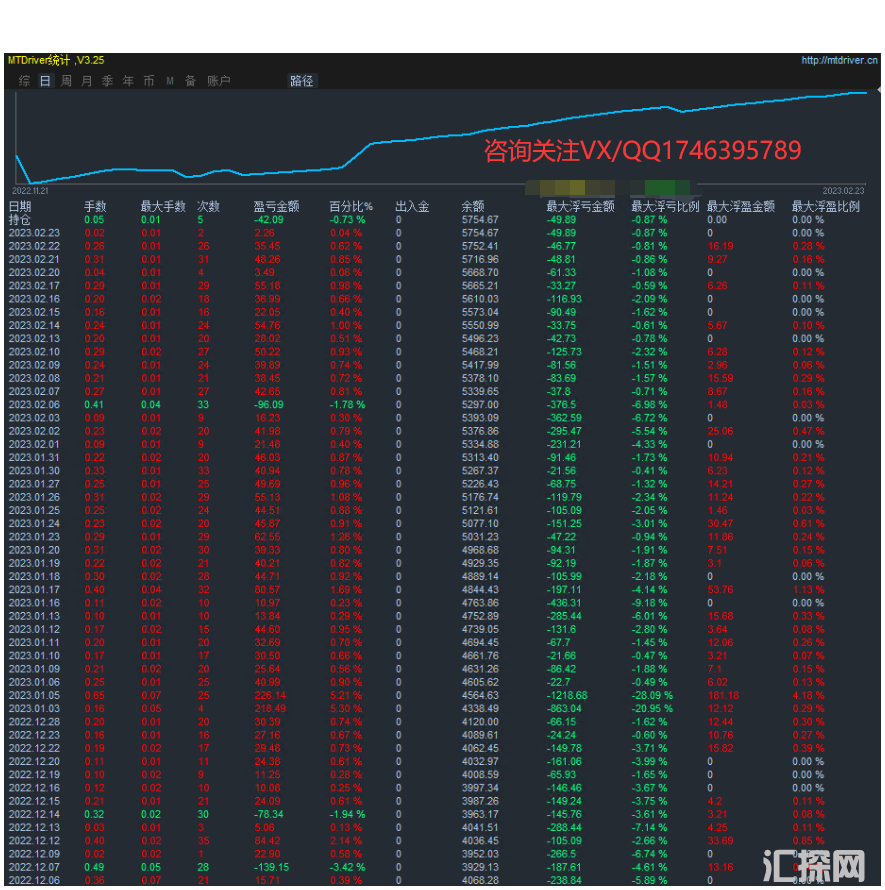Click the 80.57 profit on 2023.01.17
885x890 pixels.
click(267, 590)
